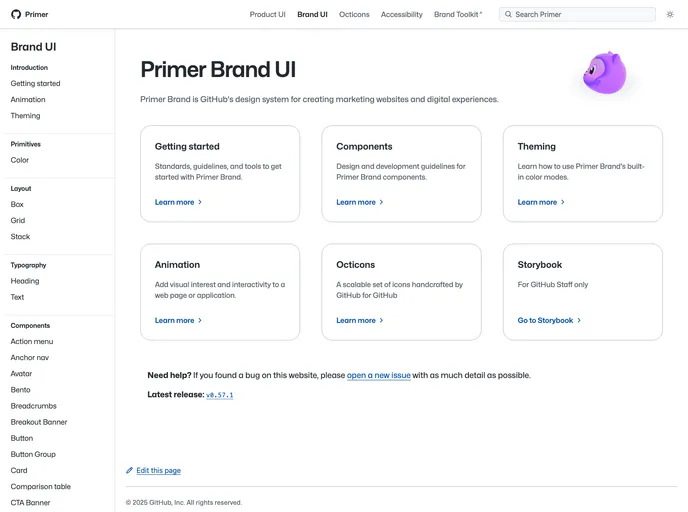Open Octicons in the top navigation
Screen dimensions: 688x512
[x=354, y=14]
